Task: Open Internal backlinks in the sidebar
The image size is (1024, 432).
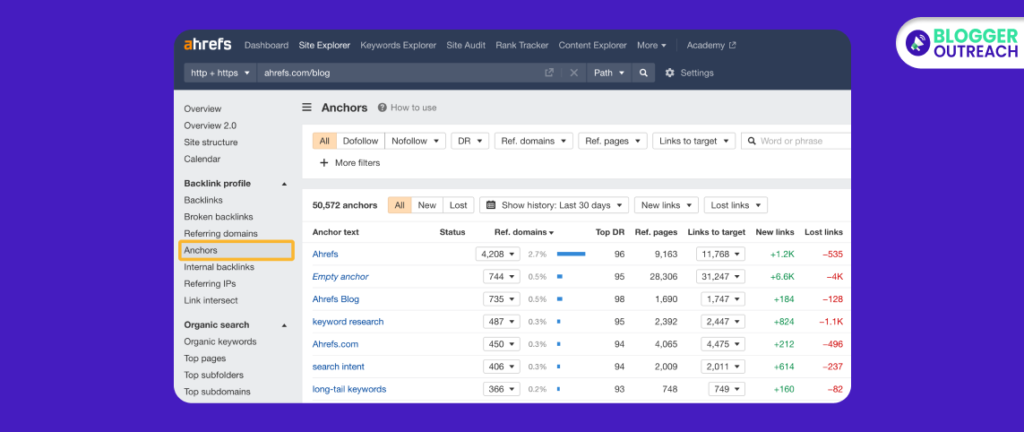Action: [x=219, y=267]
